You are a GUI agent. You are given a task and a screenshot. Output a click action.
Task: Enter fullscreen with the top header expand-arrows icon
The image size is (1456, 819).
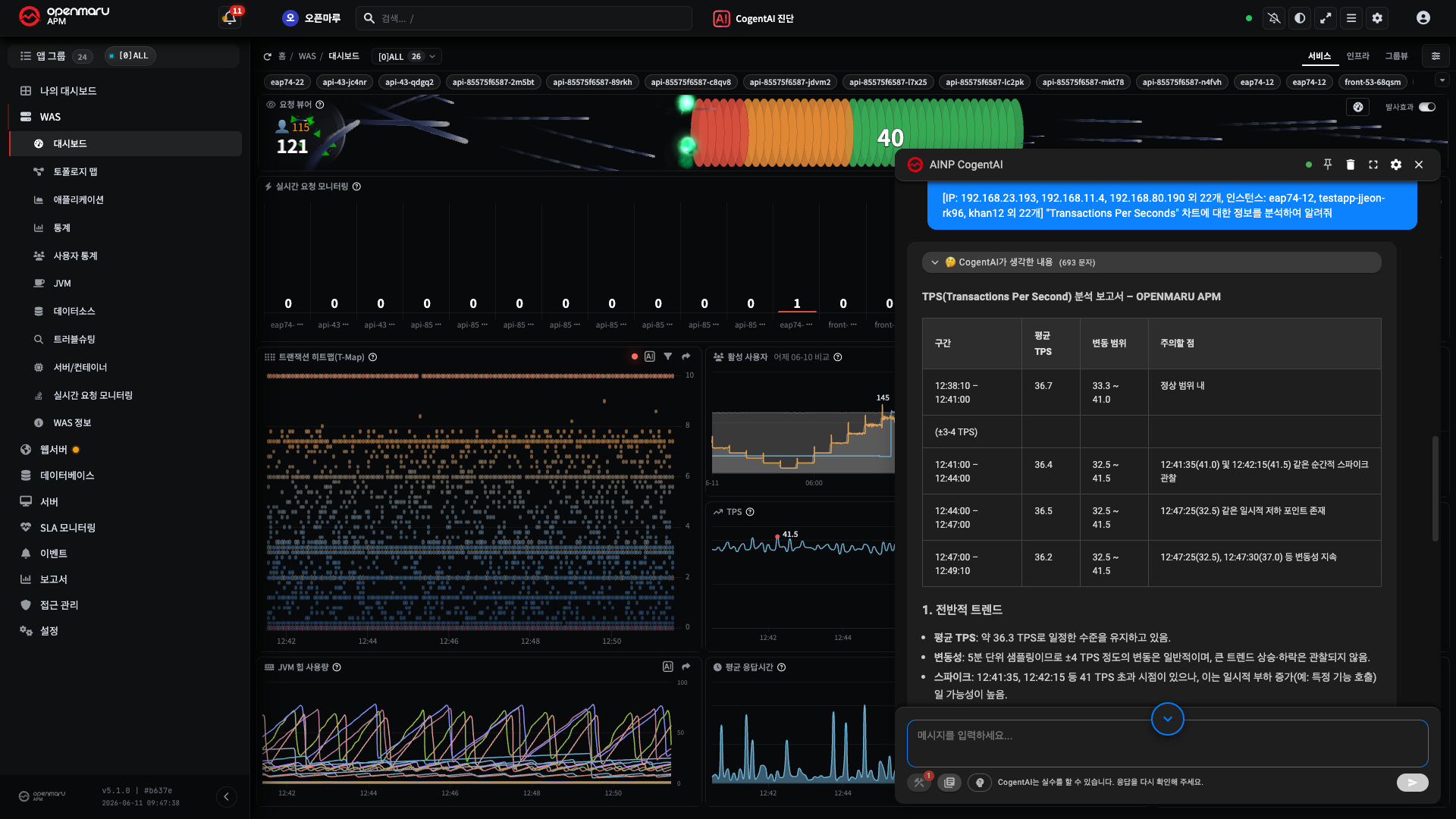click(1326, 18)
